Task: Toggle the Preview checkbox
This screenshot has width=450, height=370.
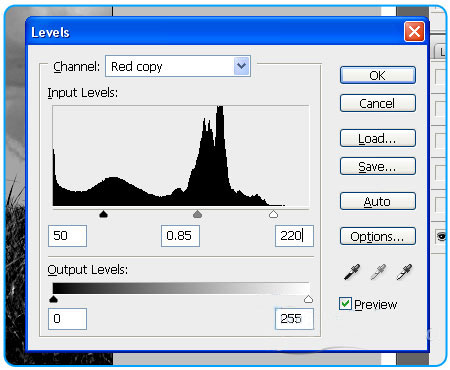Action: pos(345,304)
